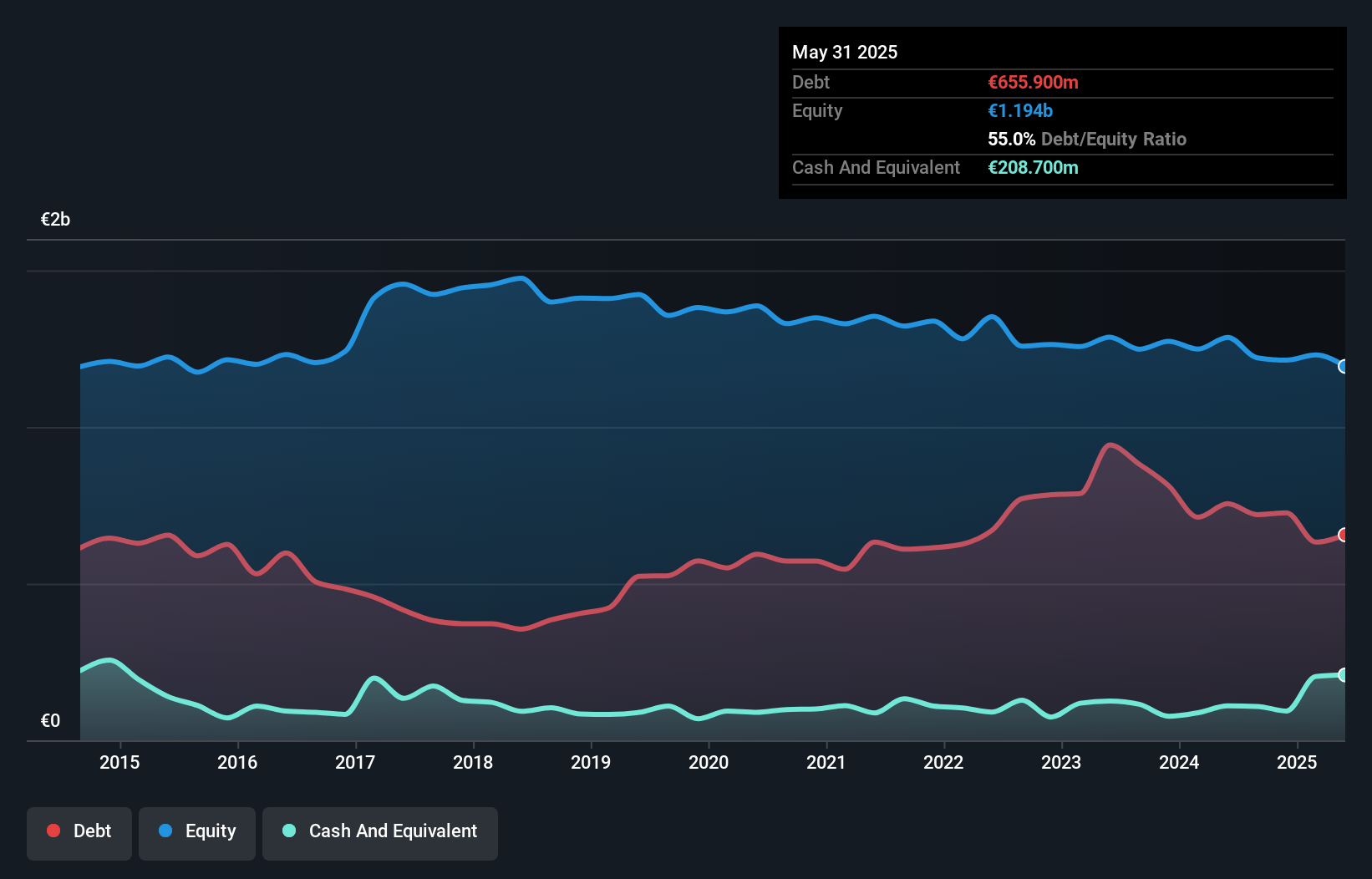Select the 2025 axis label
The height and width of the screenshot is (879, 1372).
pyautogui.click(x=1298, y=762)
